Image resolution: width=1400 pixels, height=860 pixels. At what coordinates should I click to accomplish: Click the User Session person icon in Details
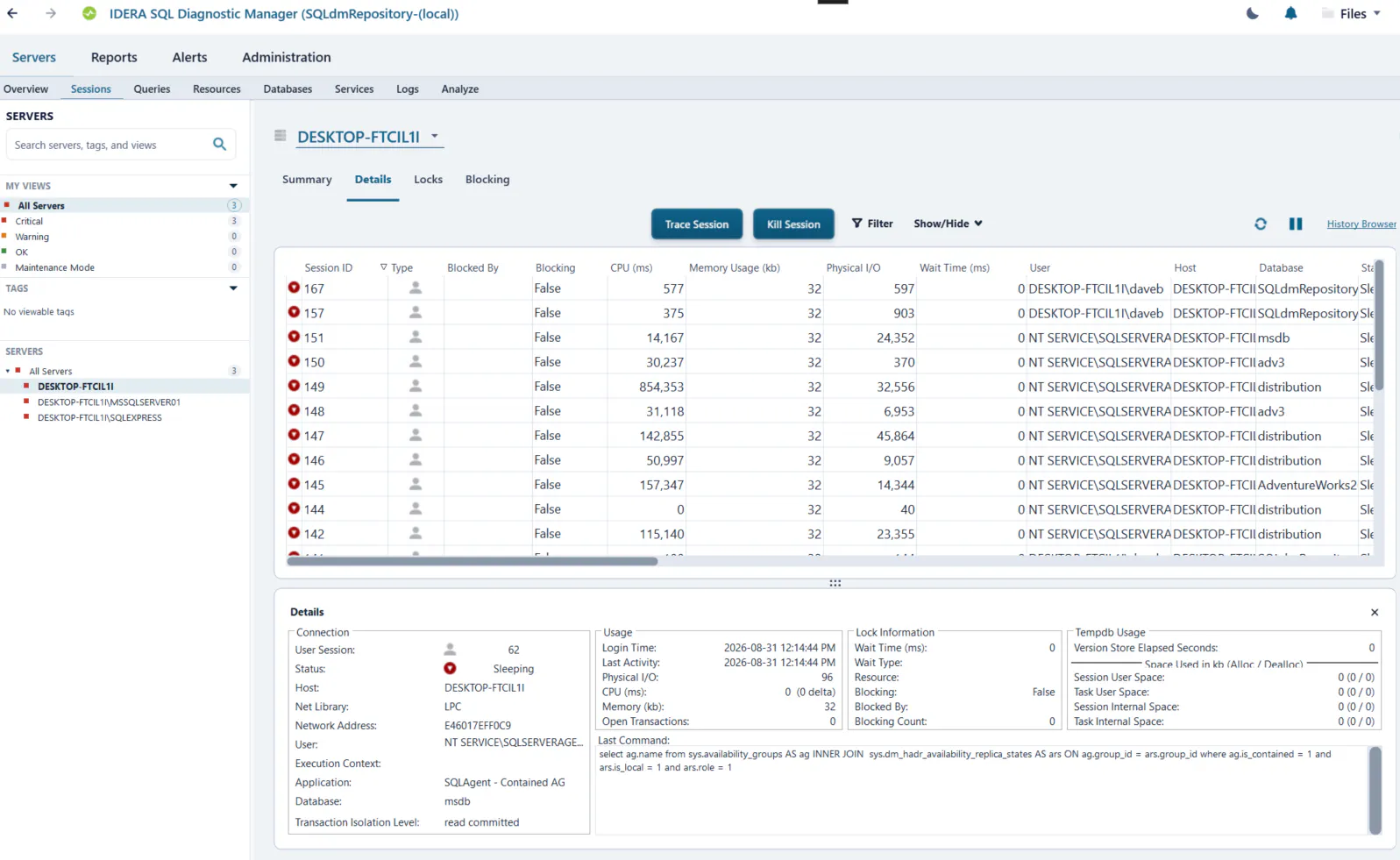(450, 650)
